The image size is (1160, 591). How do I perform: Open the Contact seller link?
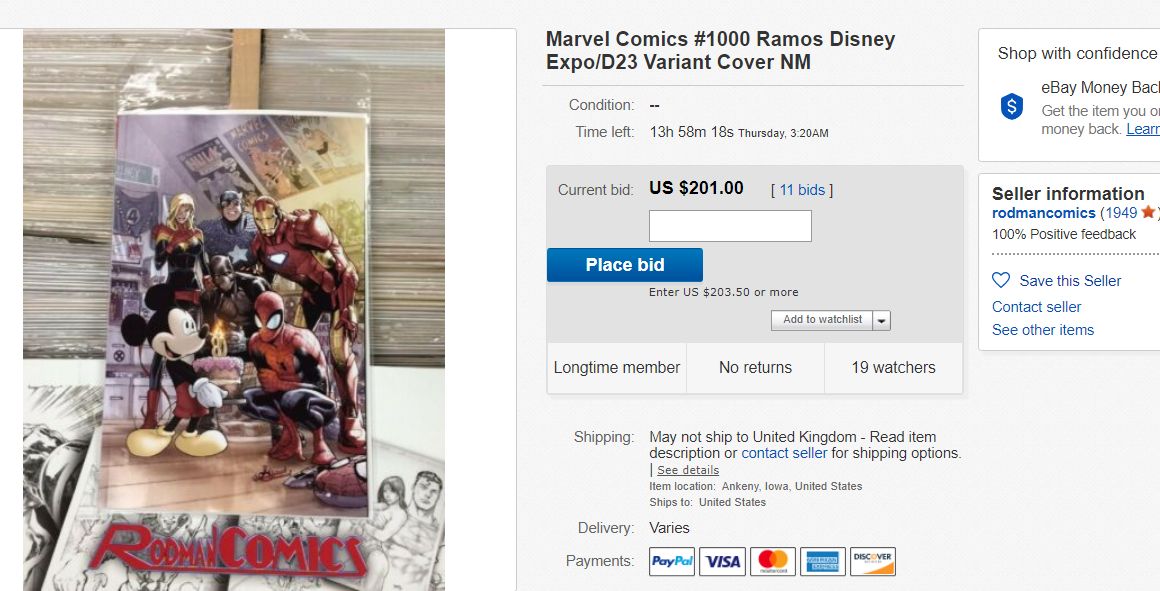click(x=1036, y=307)
